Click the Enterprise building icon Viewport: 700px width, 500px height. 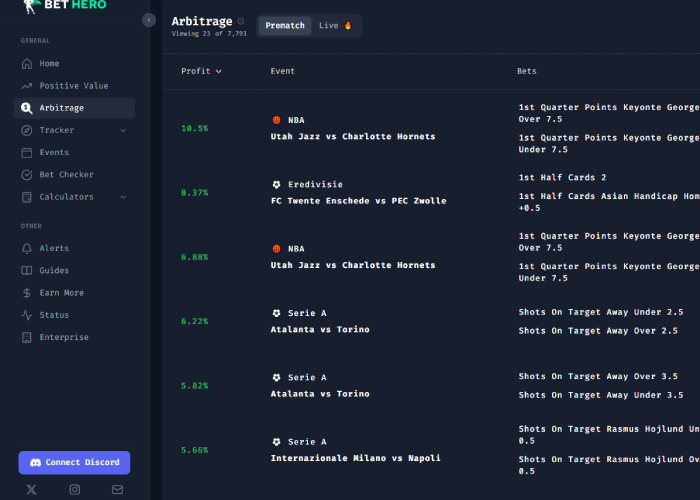27,338
